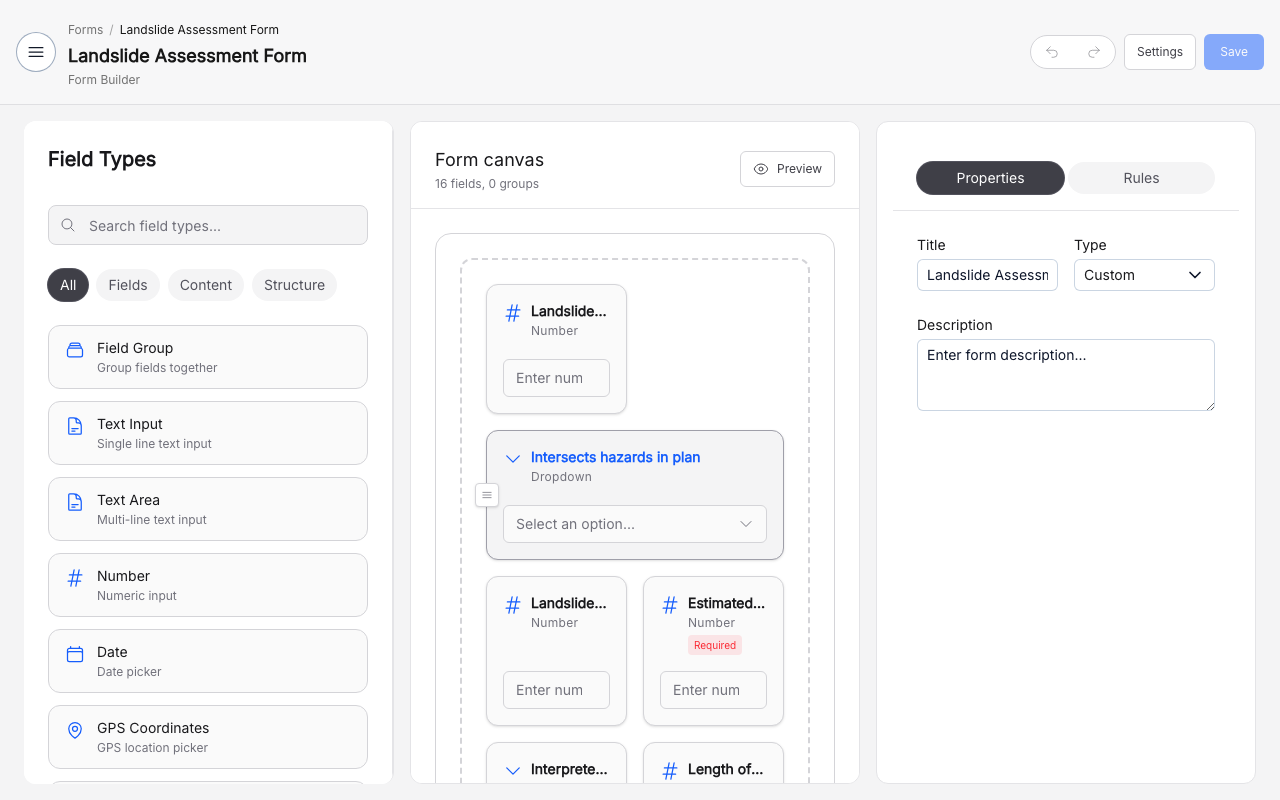The width and height of the screenshot is (1280, 800).
Task: Click the Forms breadcrumb link
Action: 85,30
